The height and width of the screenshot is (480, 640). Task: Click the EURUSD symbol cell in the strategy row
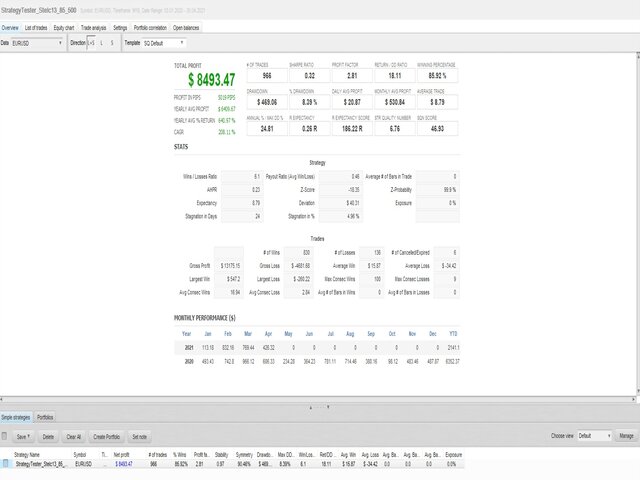[x=83, y=464]
